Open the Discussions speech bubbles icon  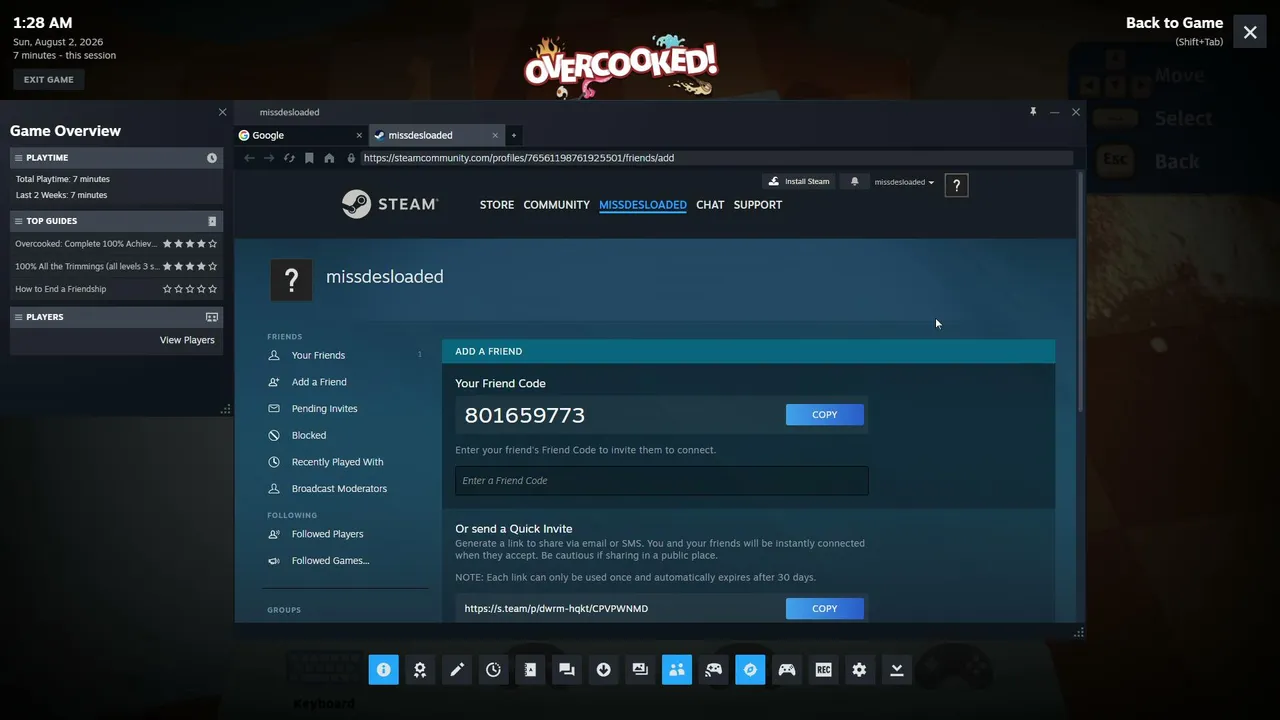pyautogui.click(x=567, y=670)
